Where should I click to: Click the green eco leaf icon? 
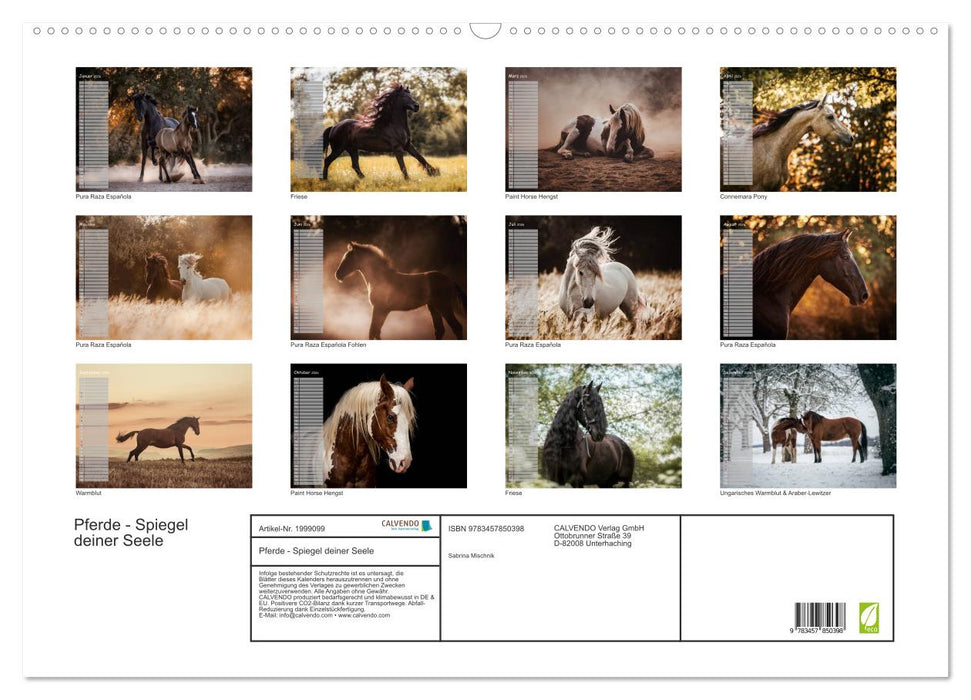click(x=869, y=617)
